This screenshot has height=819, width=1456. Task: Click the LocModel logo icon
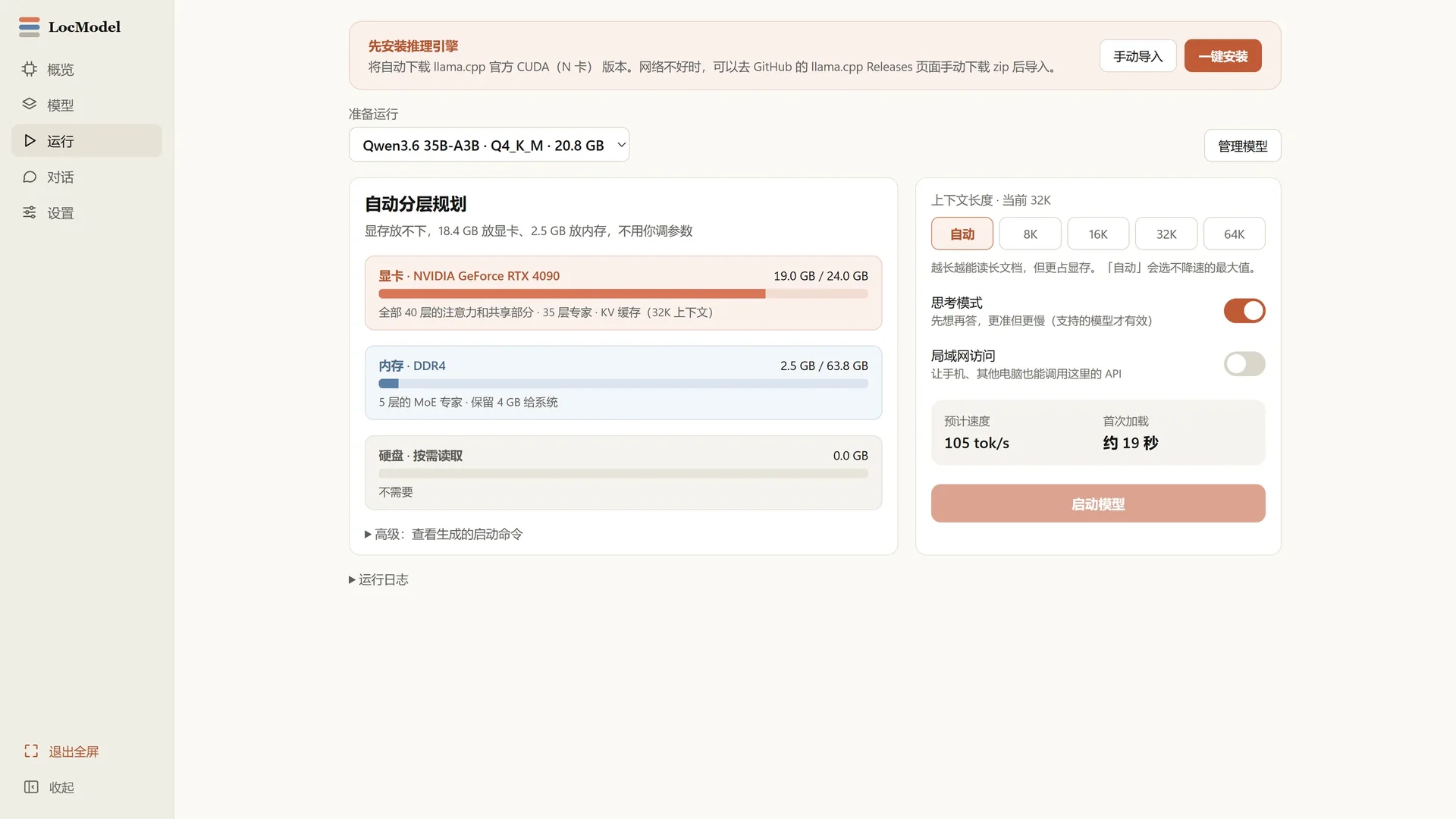pos(29,27)
